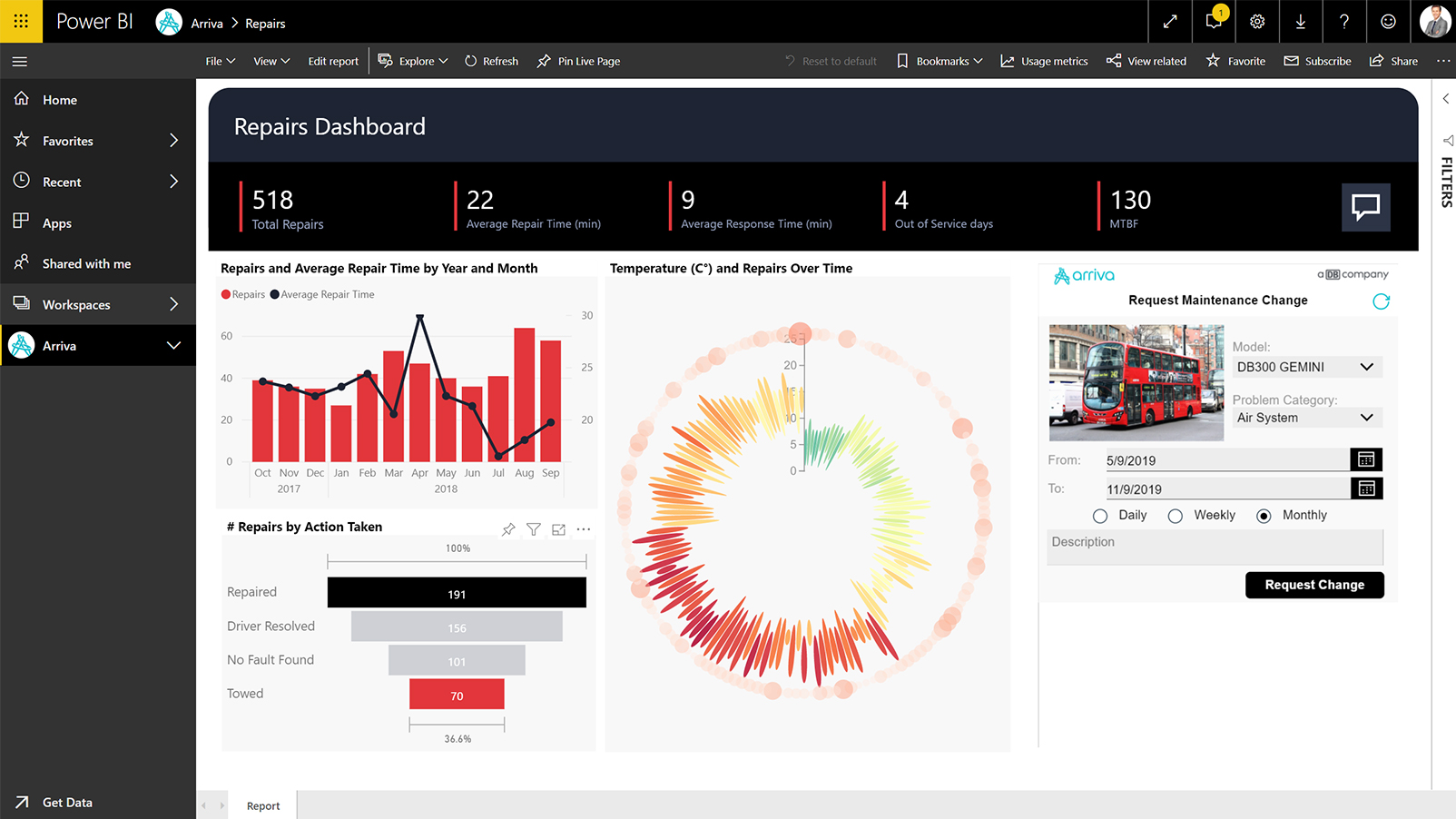Image resolution: width=1456 pixels, height=819 pixels.
Task: Subscribe to this report
Action: [1317, 61]
